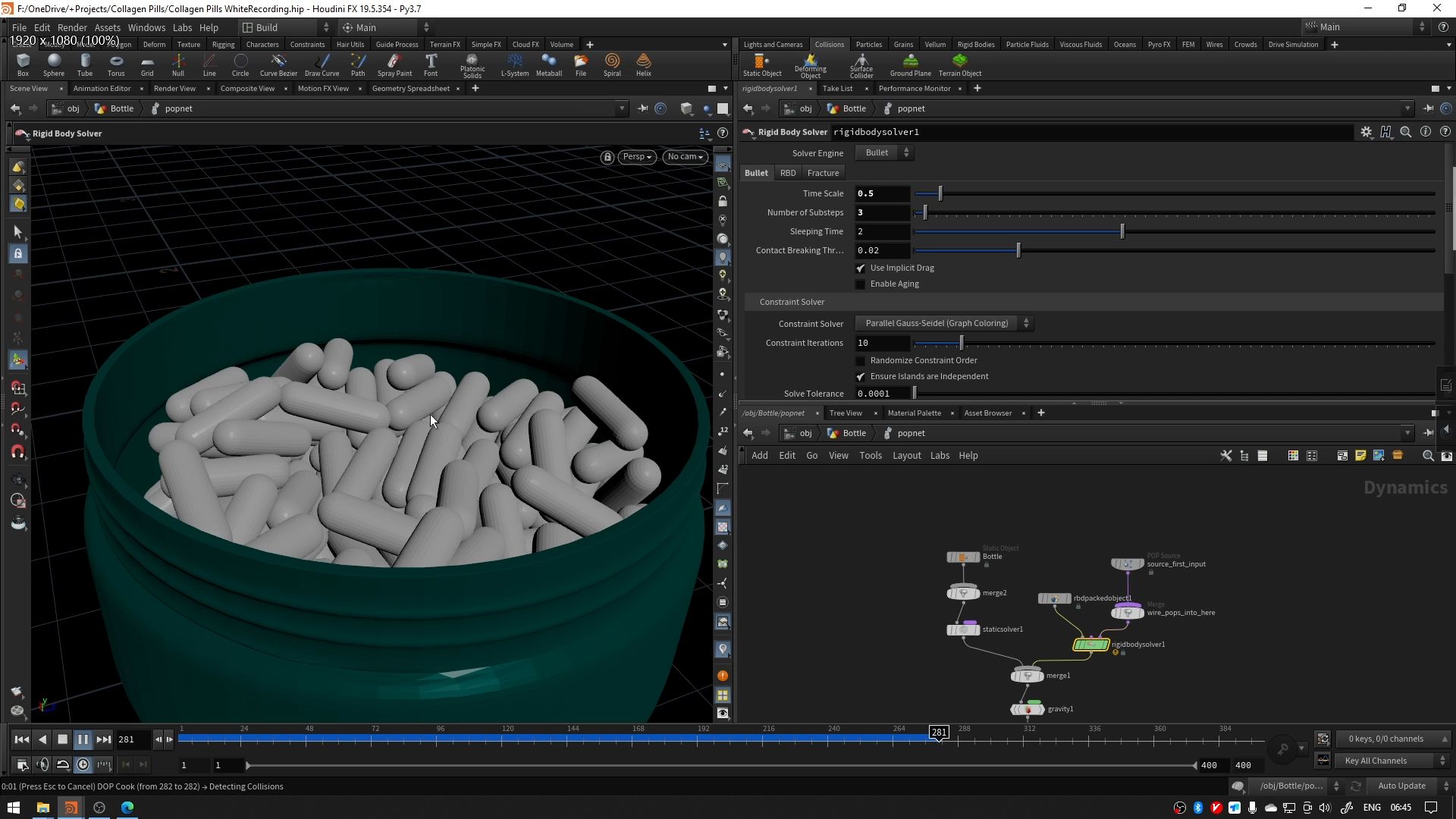Pause playback in the timeline
1456x819 pixels.
click(83, 739)
